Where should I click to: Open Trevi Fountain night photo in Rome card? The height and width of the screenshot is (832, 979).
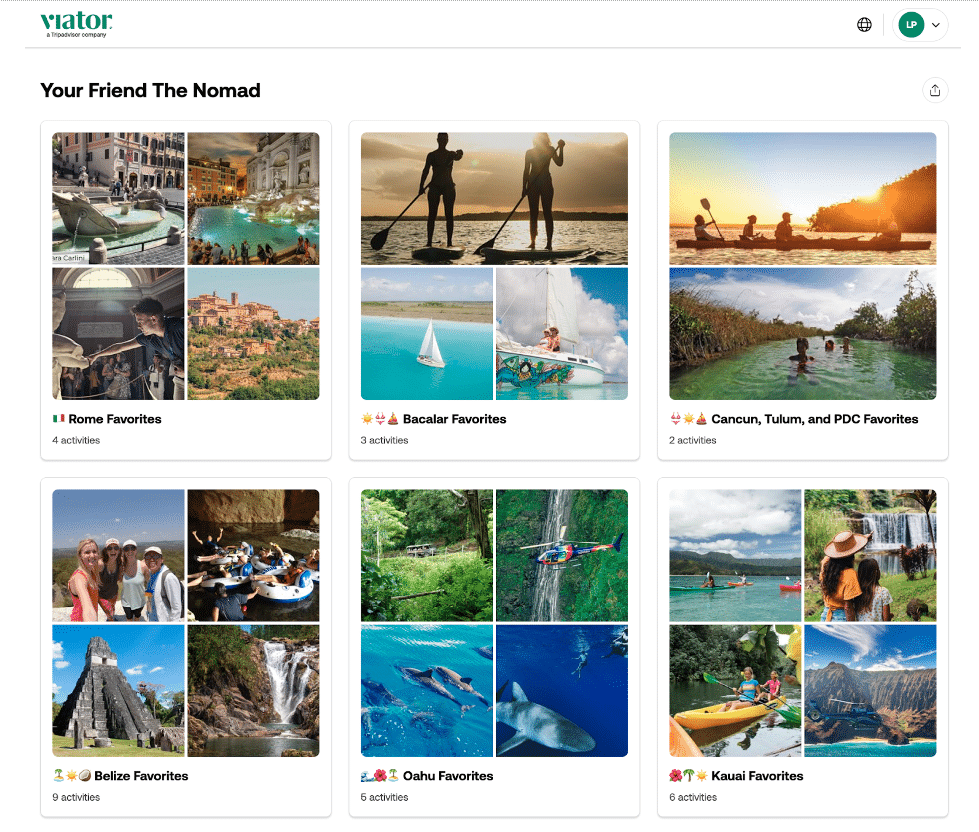tap(253, 198)
